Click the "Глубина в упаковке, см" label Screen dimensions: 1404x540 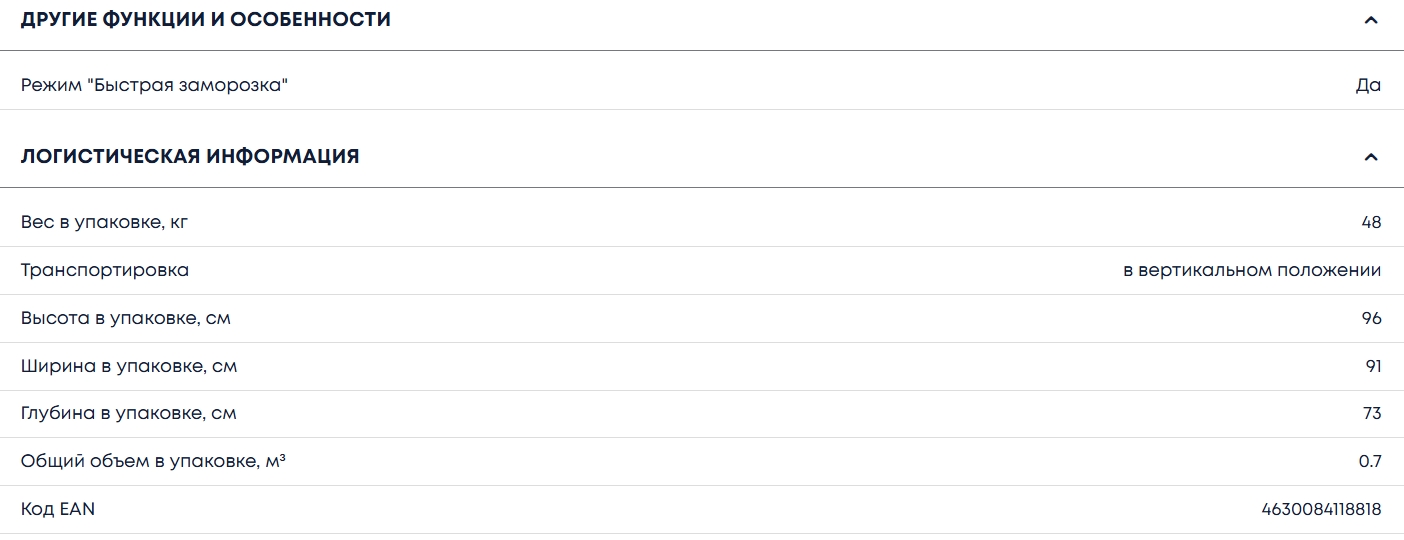click(129, 414)
